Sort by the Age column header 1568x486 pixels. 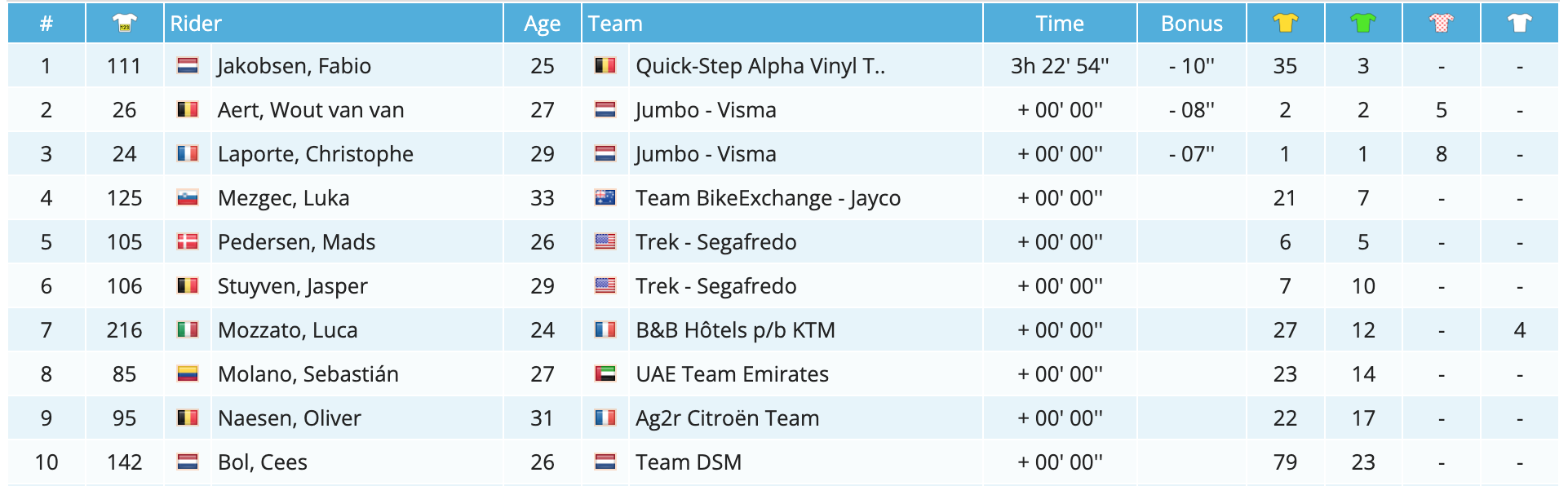pos(542,24)
